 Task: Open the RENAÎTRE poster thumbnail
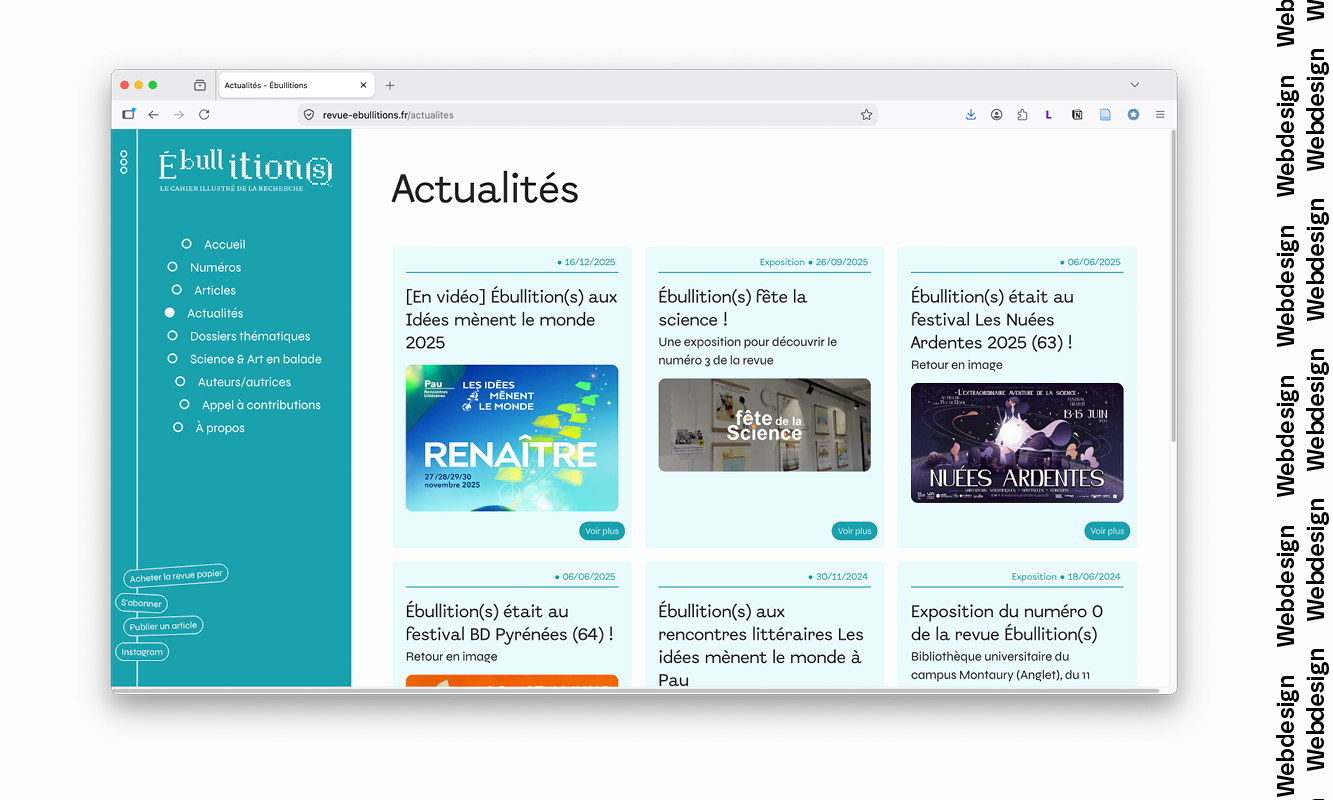[x=512, y=438]
